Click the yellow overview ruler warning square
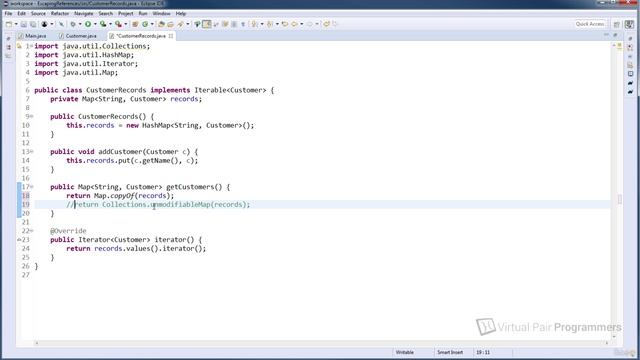The image size is (640, 360). coord(619,45)
